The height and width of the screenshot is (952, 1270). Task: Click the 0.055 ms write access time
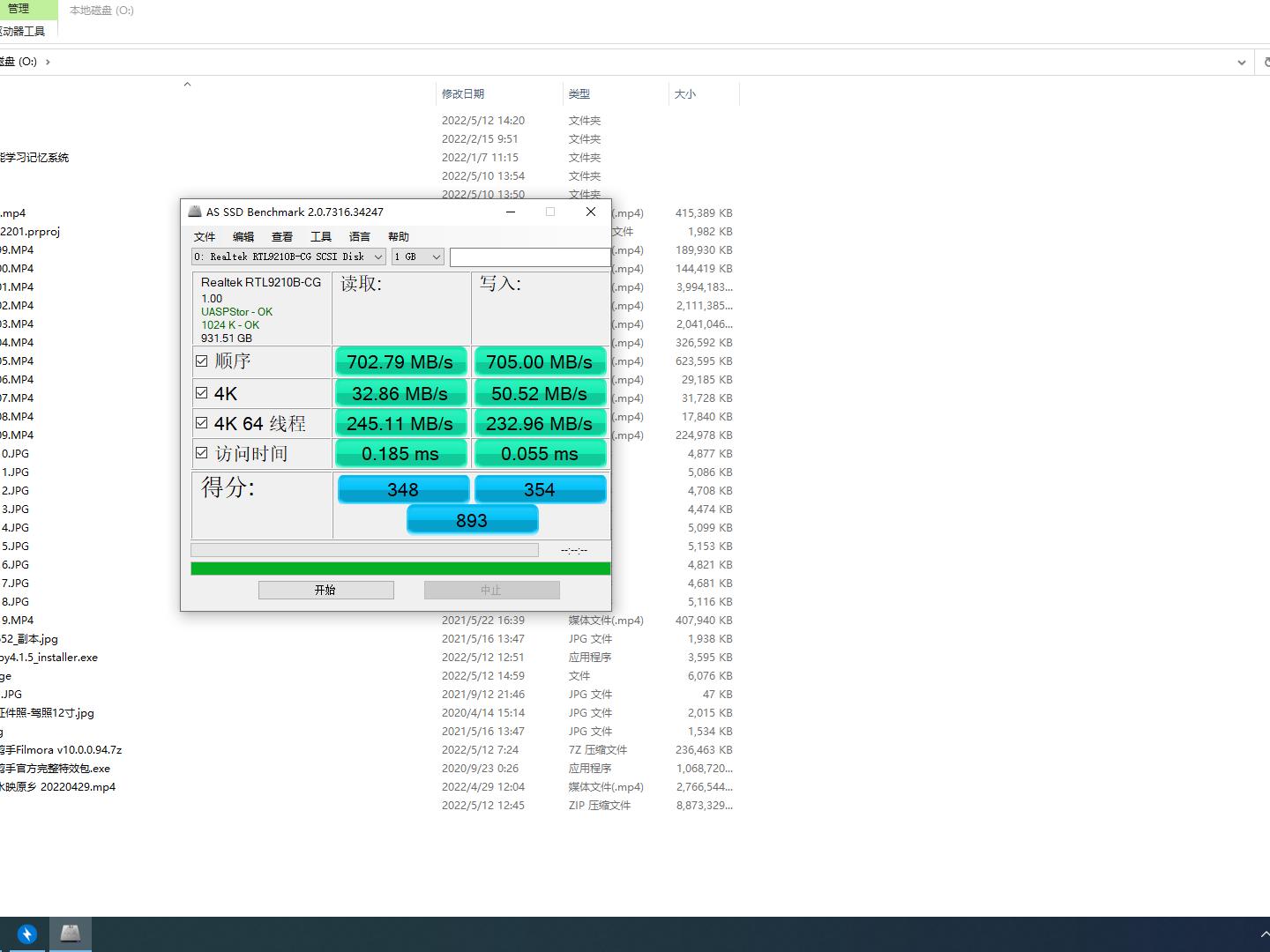click(x=540, y=453)
